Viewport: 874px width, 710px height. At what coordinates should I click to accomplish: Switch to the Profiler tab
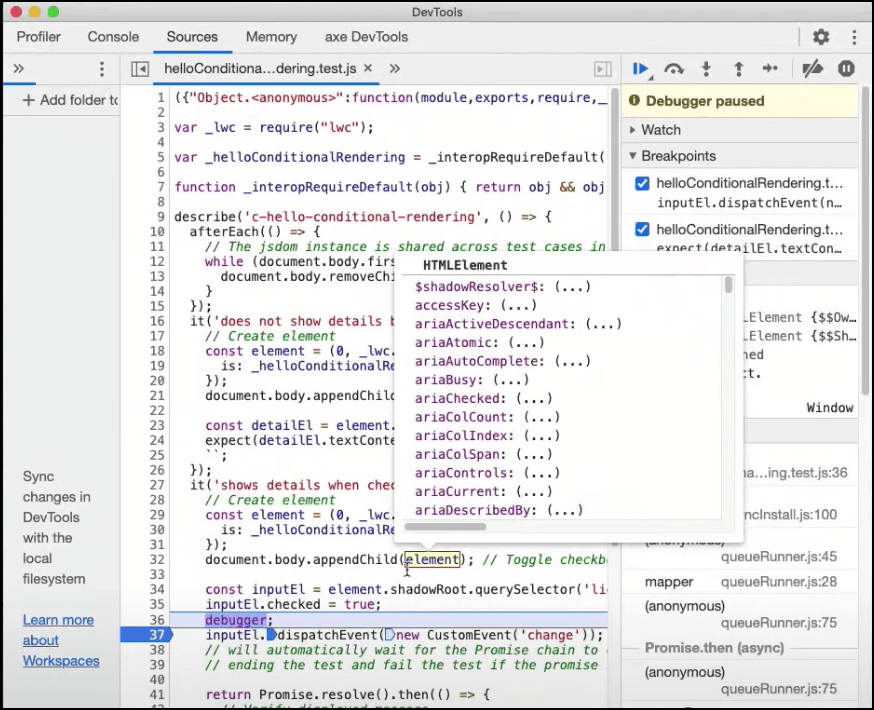(38, 37)
